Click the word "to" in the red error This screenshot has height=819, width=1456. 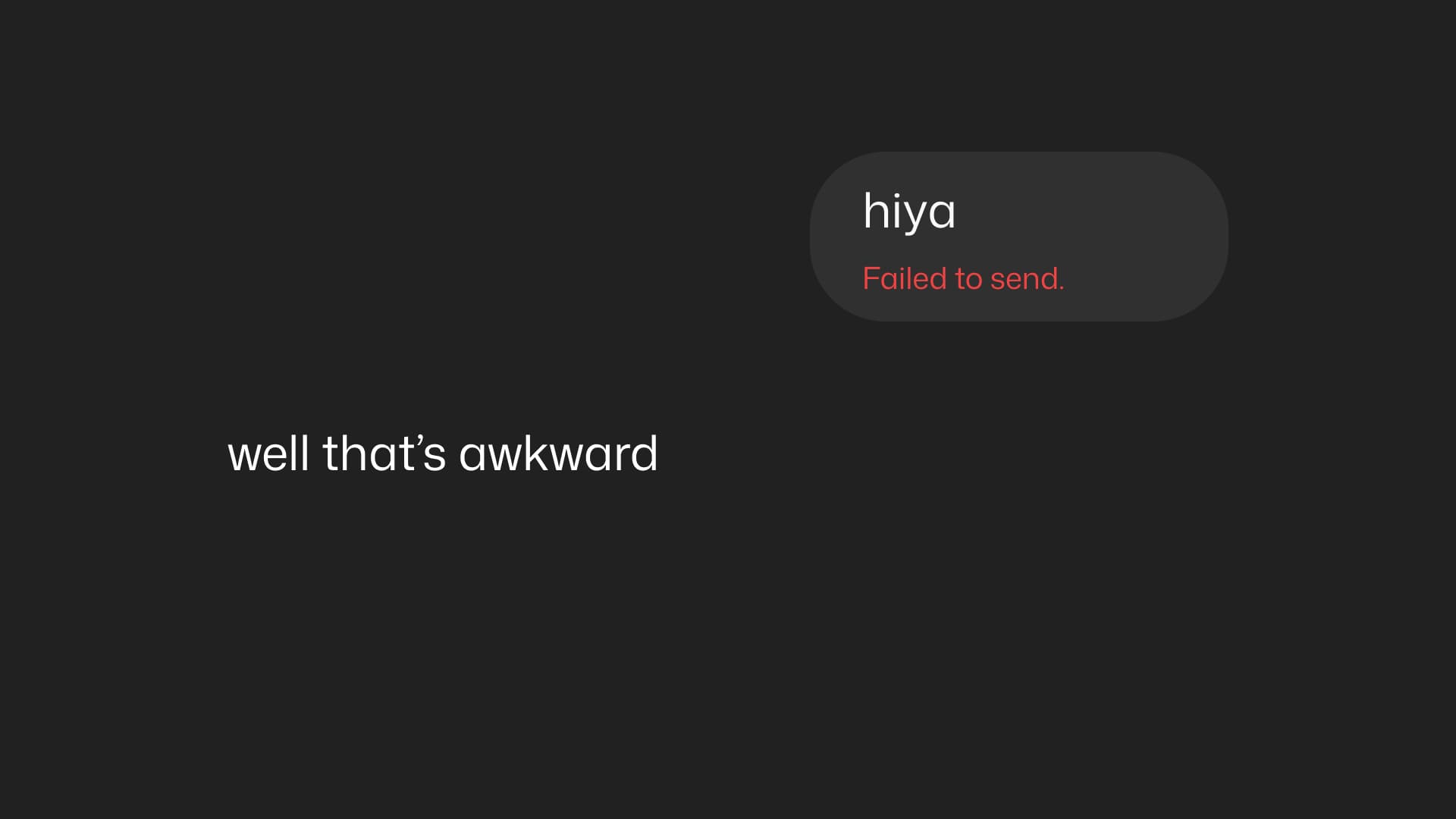tap(968, 279)
